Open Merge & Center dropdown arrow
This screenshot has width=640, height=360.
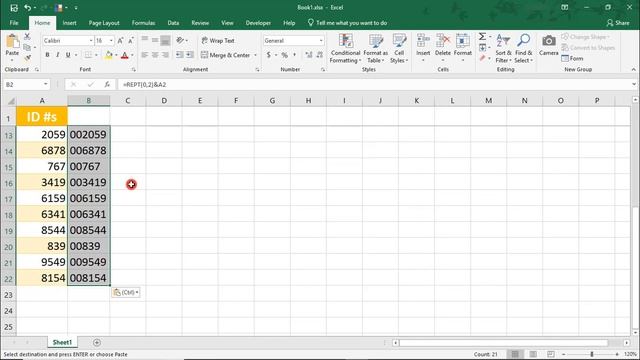pyautogui.click(x=256, y=55)
